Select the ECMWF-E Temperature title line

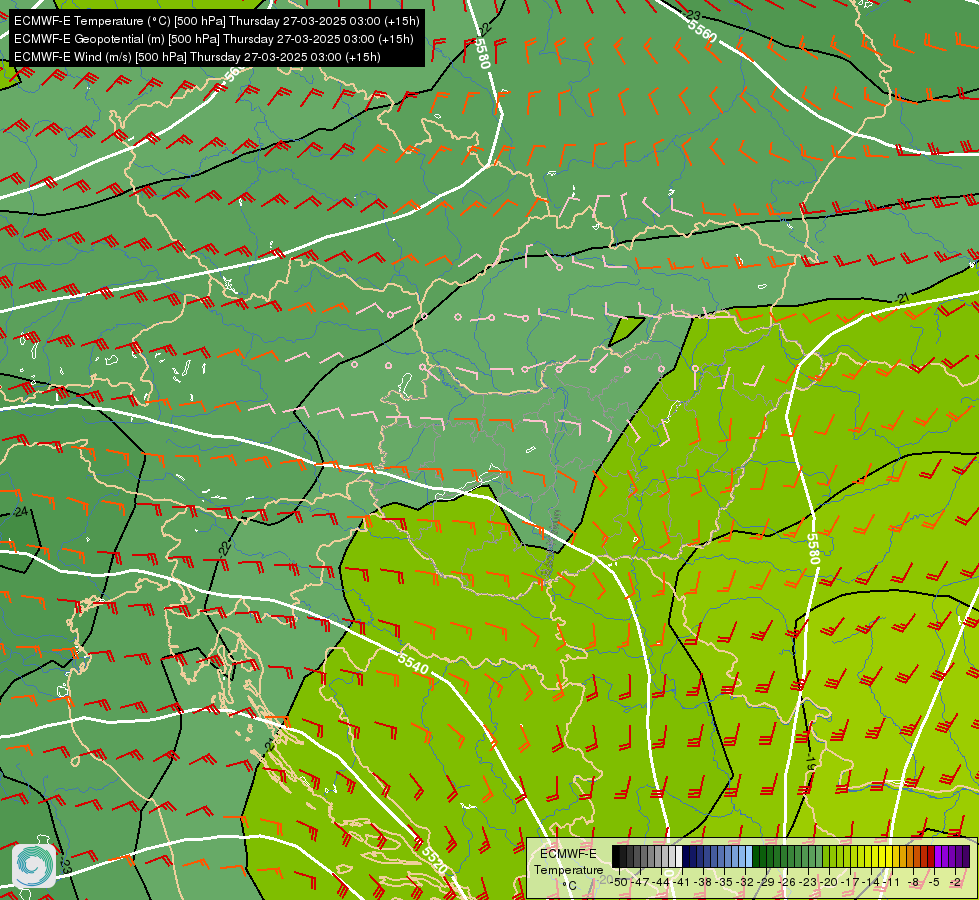[x=216, y=21]
